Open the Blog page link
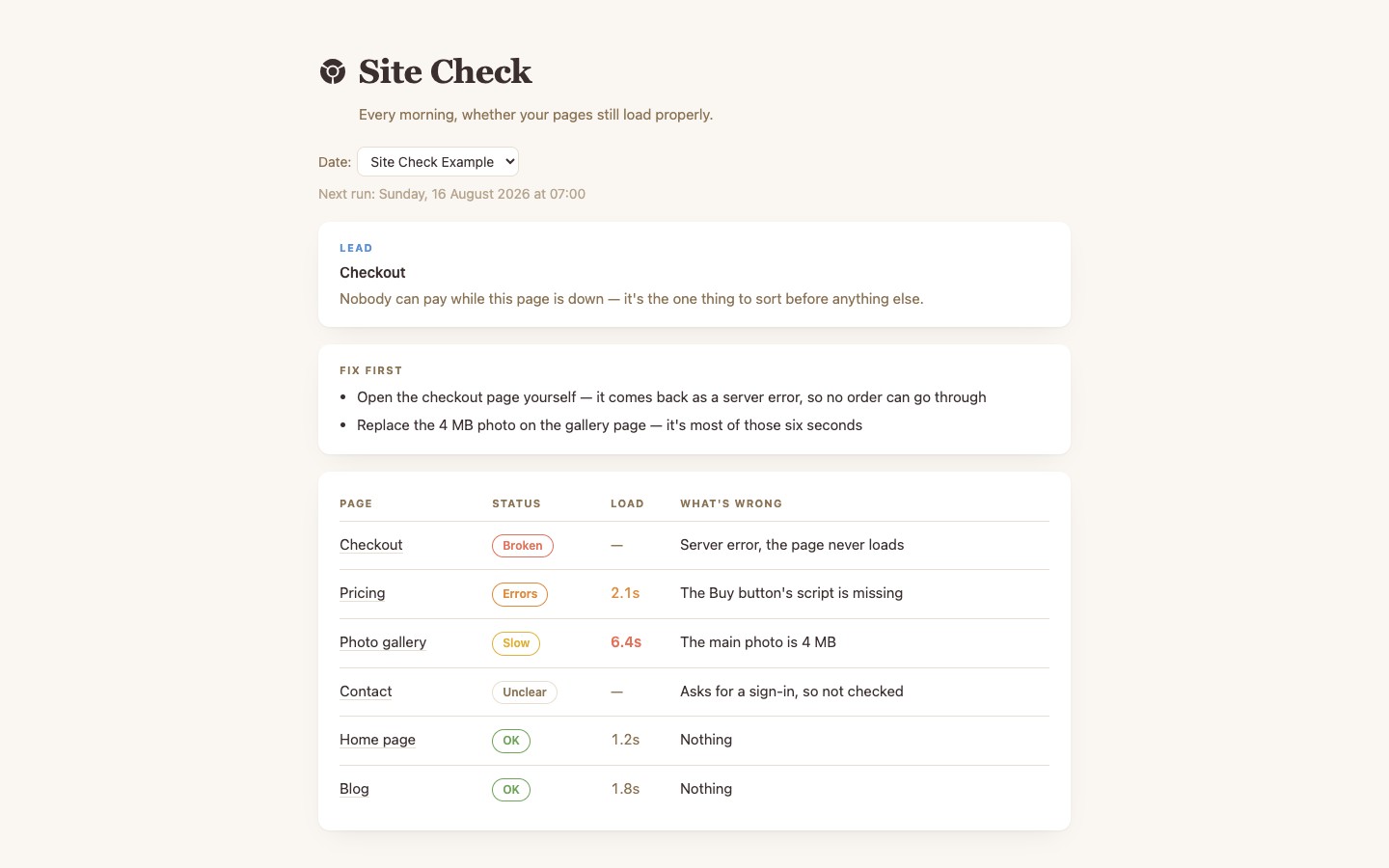1389x868 pixels. click(x=354, y=789)
